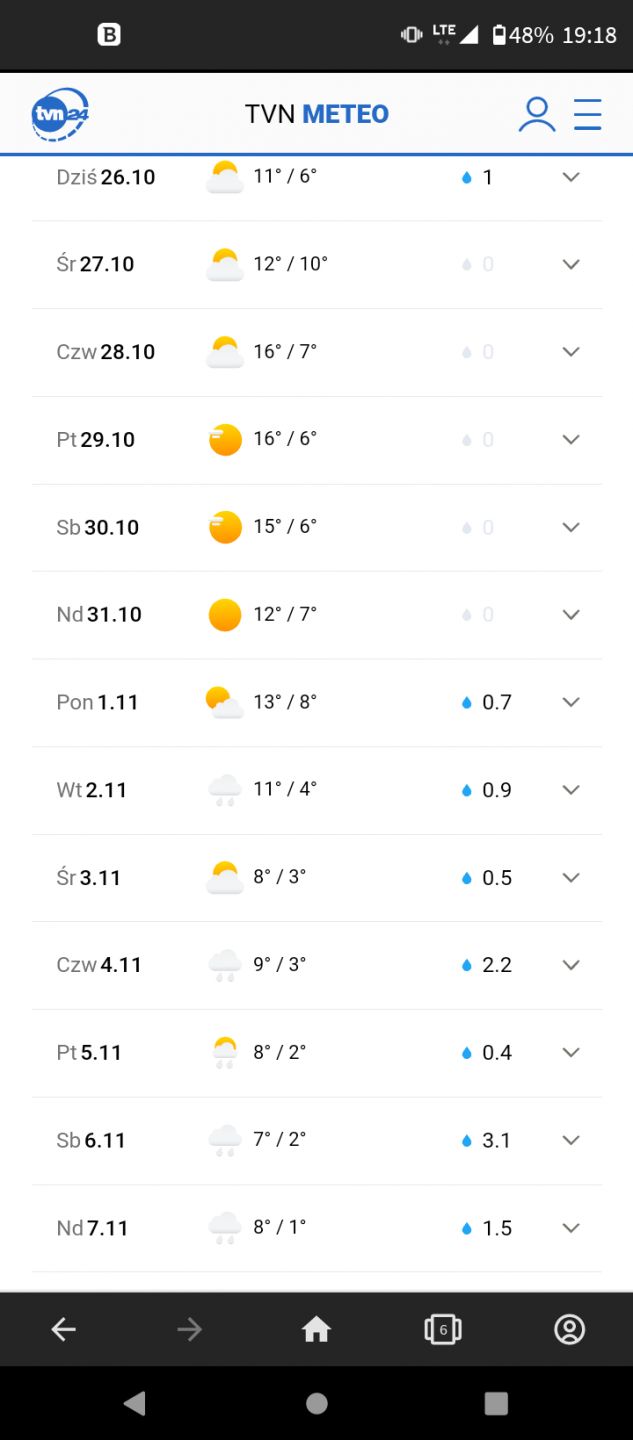This screenshot has width=633, height=1440.
Task: Tap the browser home icon
Action: click(316, 1329)
